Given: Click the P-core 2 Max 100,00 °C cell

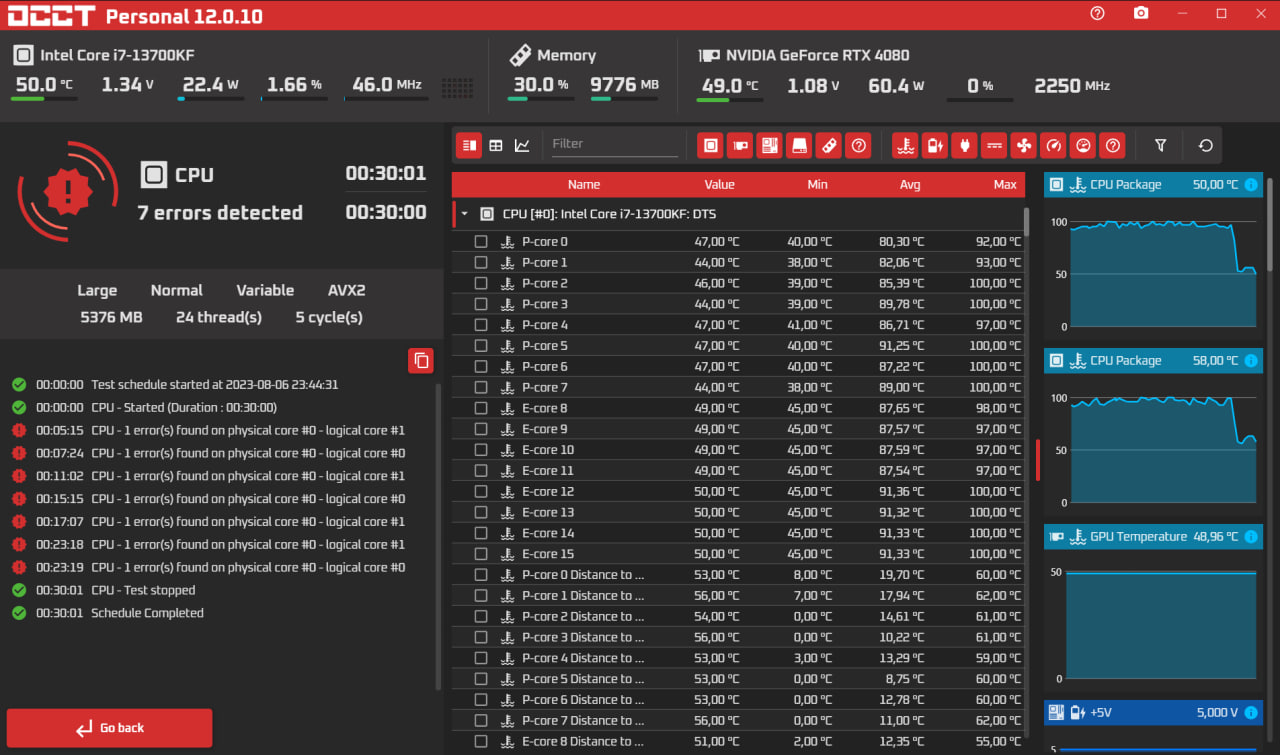Looking at the screenshot, I should point(994,284).
